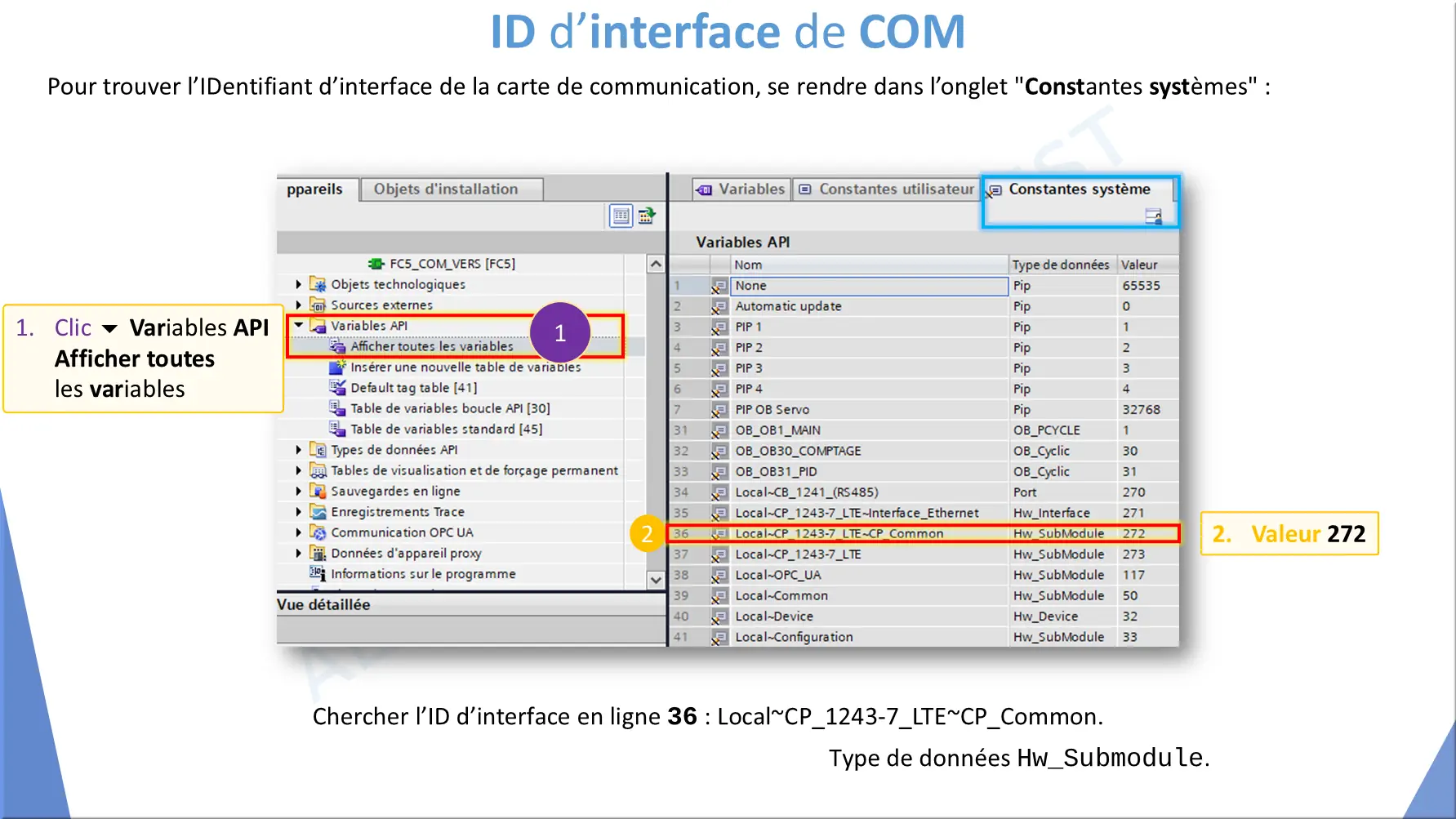Open the Objets d'installation tab
The image size is (1456, 819).
446,189
